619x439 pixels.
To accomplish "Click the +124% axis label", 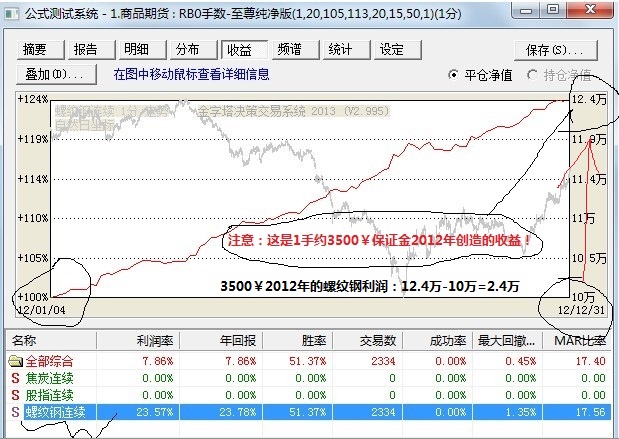I will [x=33, y=99].
